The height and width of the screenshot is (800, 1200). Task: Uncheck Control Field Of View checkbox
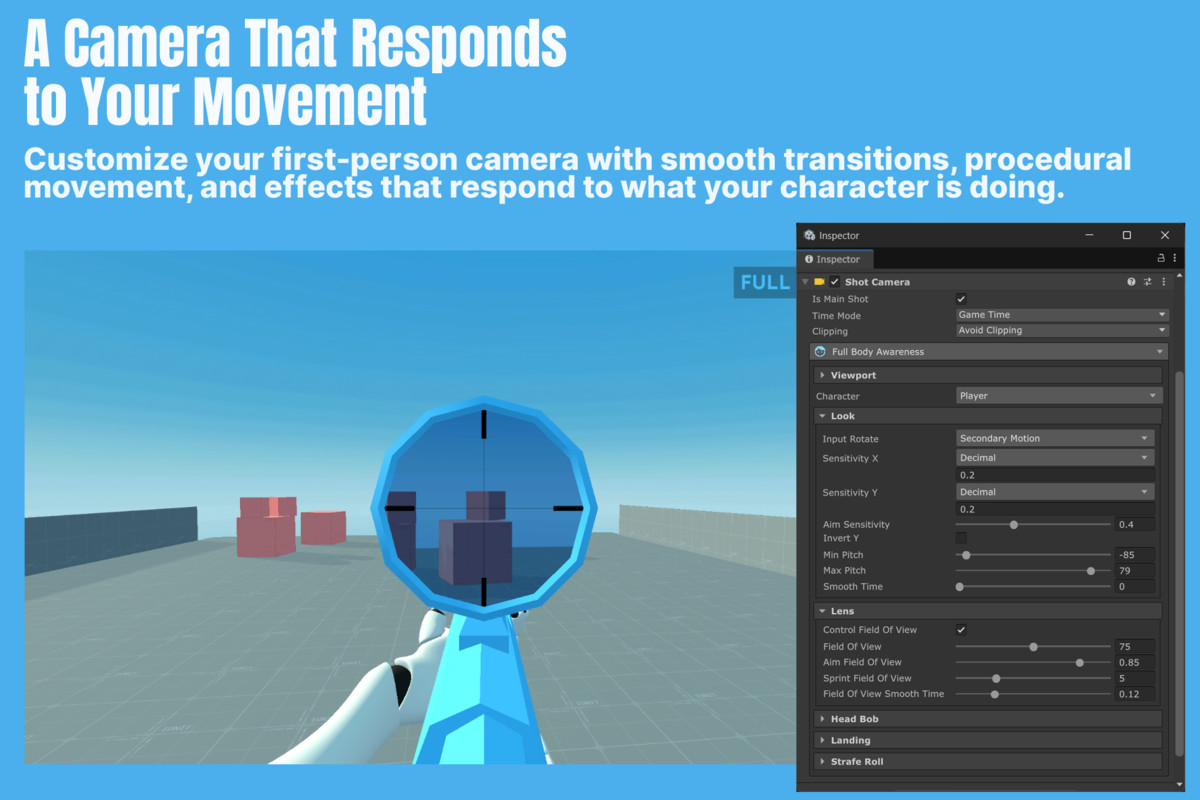click(x=961, y=630)
